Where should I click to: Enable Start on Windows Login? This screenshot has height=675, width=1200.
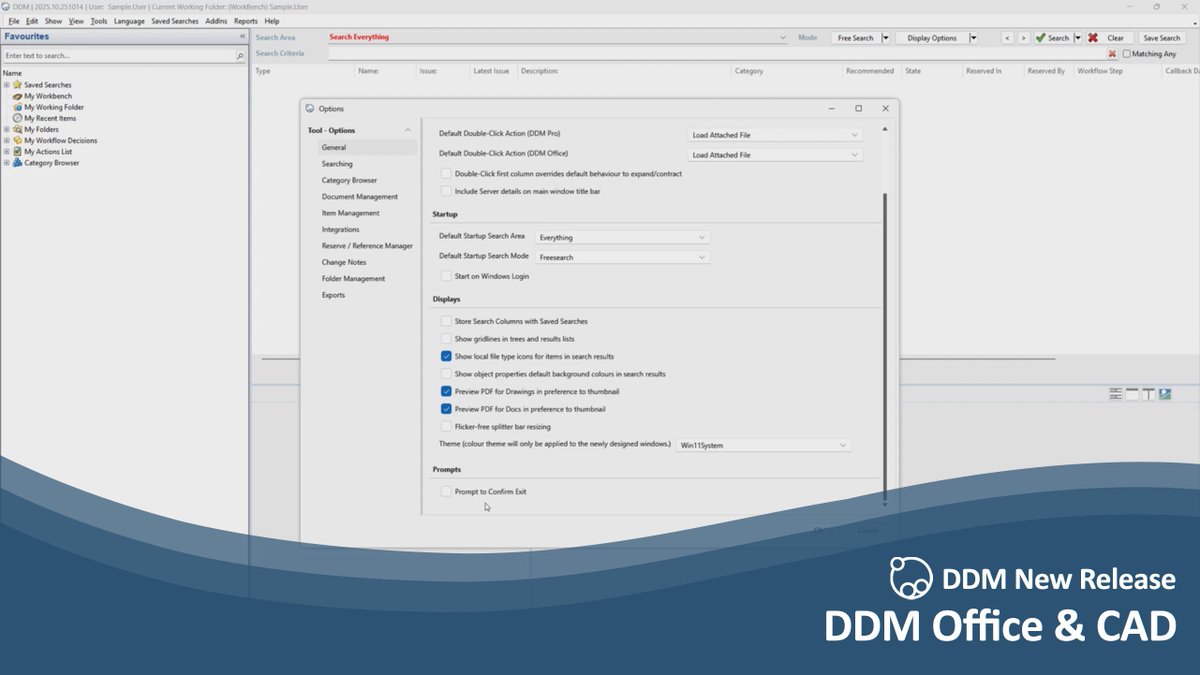click(446, 276)
